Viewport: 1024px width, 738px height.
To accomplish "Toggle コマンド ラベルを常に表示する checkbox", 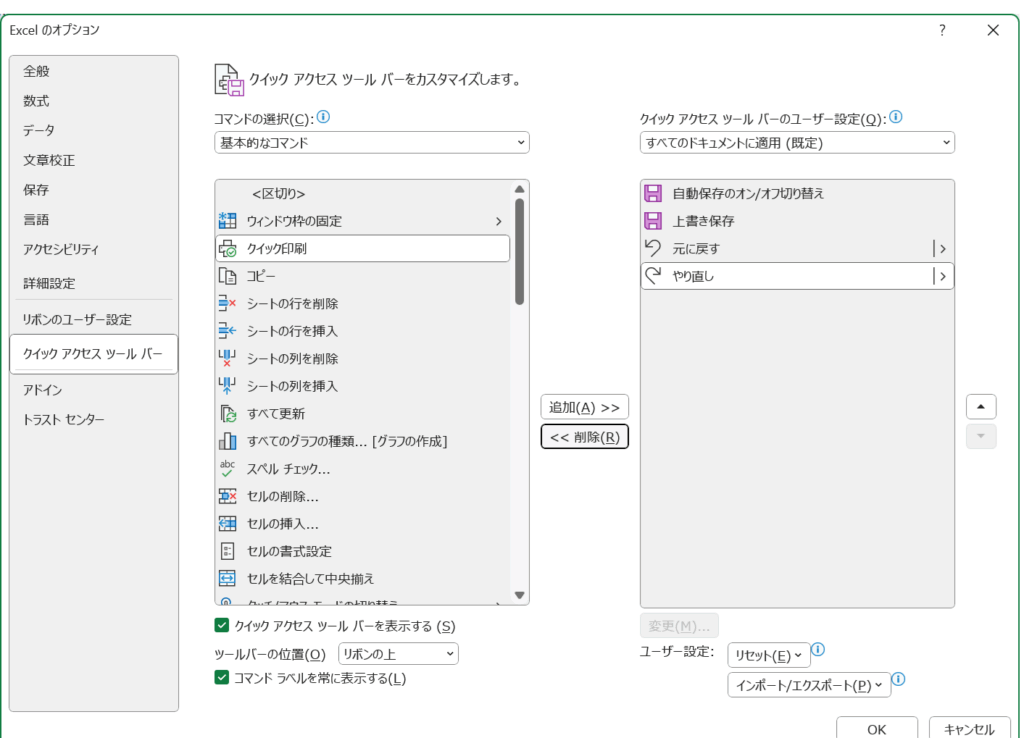I will click(x=222, y=677).
